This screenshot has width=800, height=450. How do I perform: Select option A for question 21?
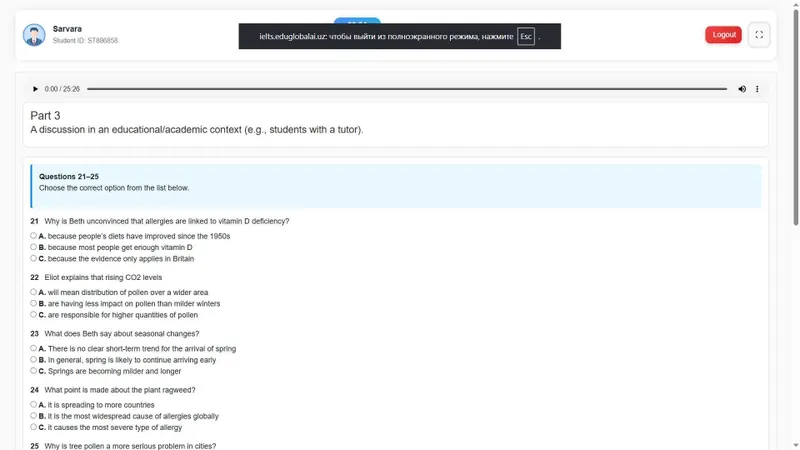pyautogui.click(x=33, y=236)
